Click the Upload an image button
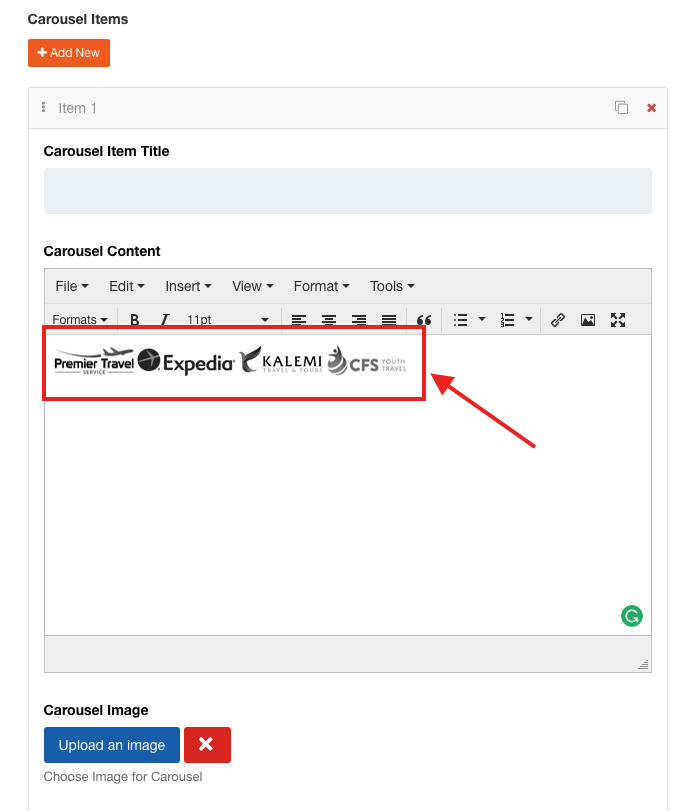Screen dimensions: 696x811 pyautogui.click(x=112, y=745)
